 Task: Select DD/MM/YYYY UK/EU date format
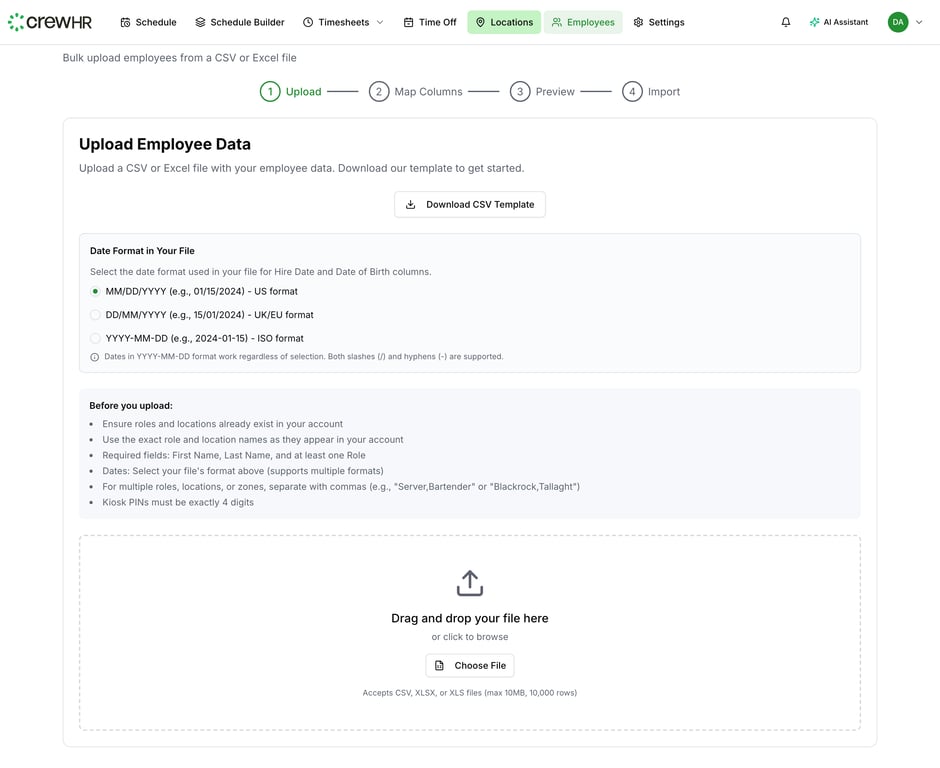point(96,315)
